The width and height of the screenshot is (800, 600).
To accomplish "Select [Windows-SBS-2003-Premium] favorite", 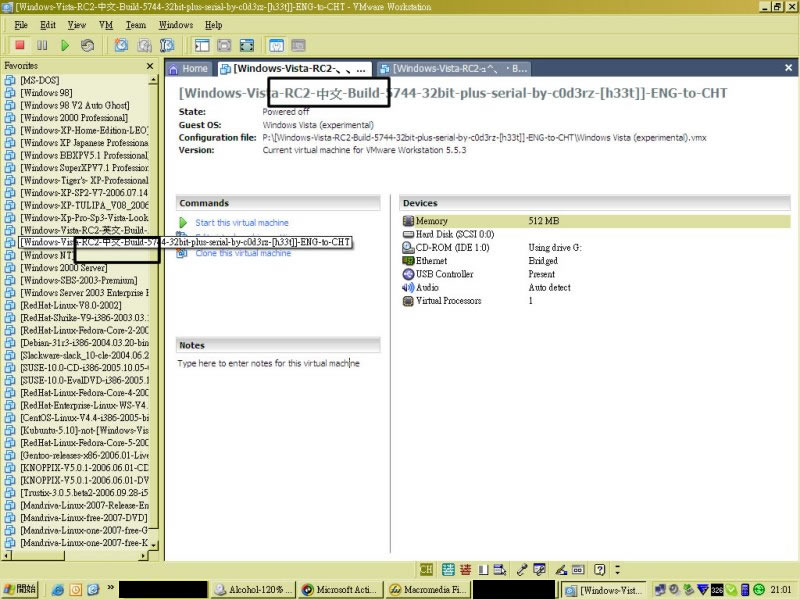I will 79,280.
